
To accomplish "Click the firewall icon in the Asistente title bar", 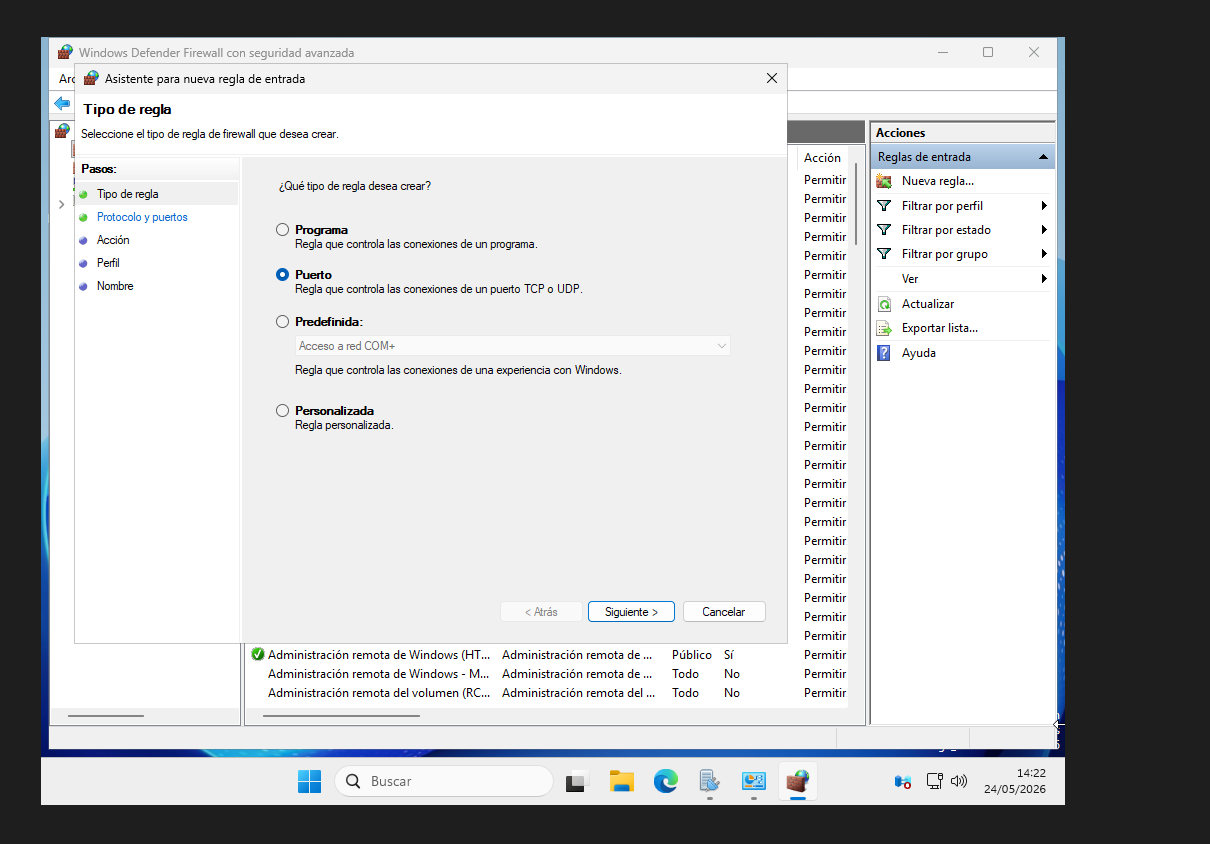I will coord(91,78).
